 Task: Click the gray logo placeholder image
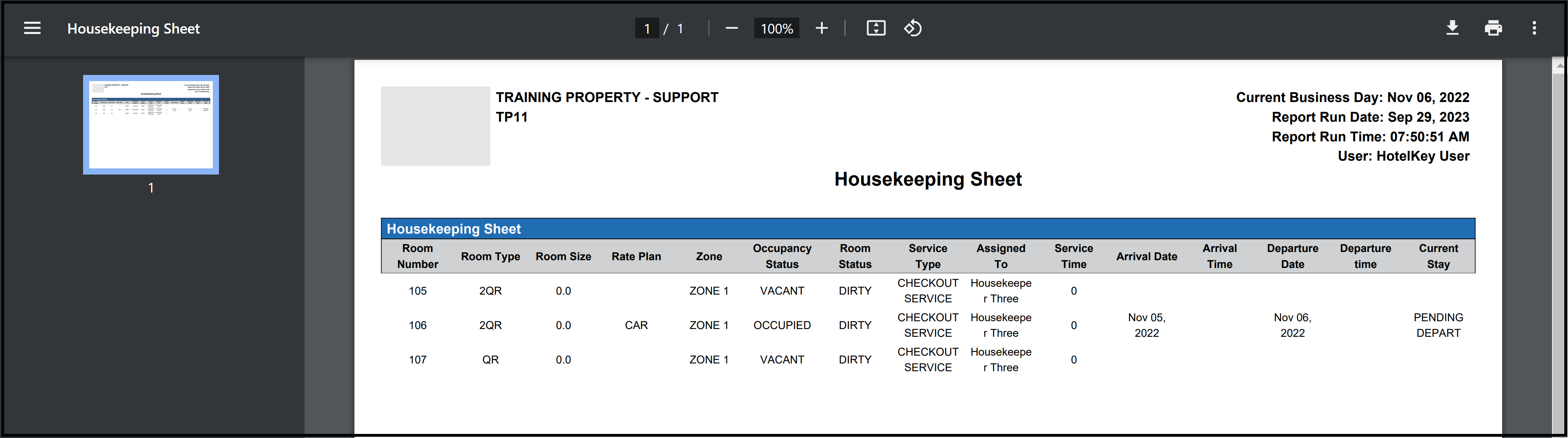pyautogui.click(x=435, y=126)
